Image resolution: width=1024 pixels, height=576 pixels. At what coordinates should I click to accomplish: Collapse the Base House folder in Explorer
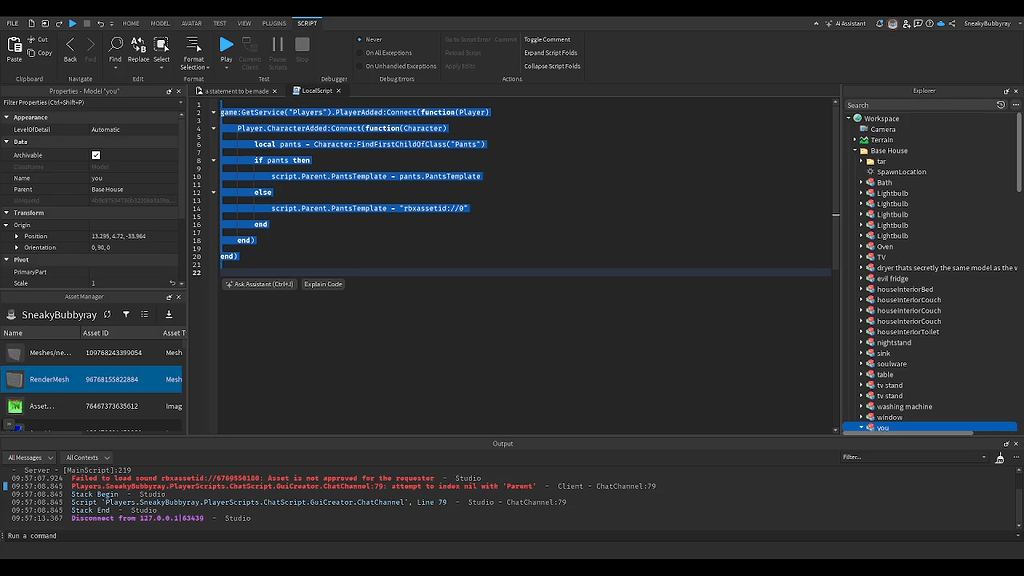[855, 151]
